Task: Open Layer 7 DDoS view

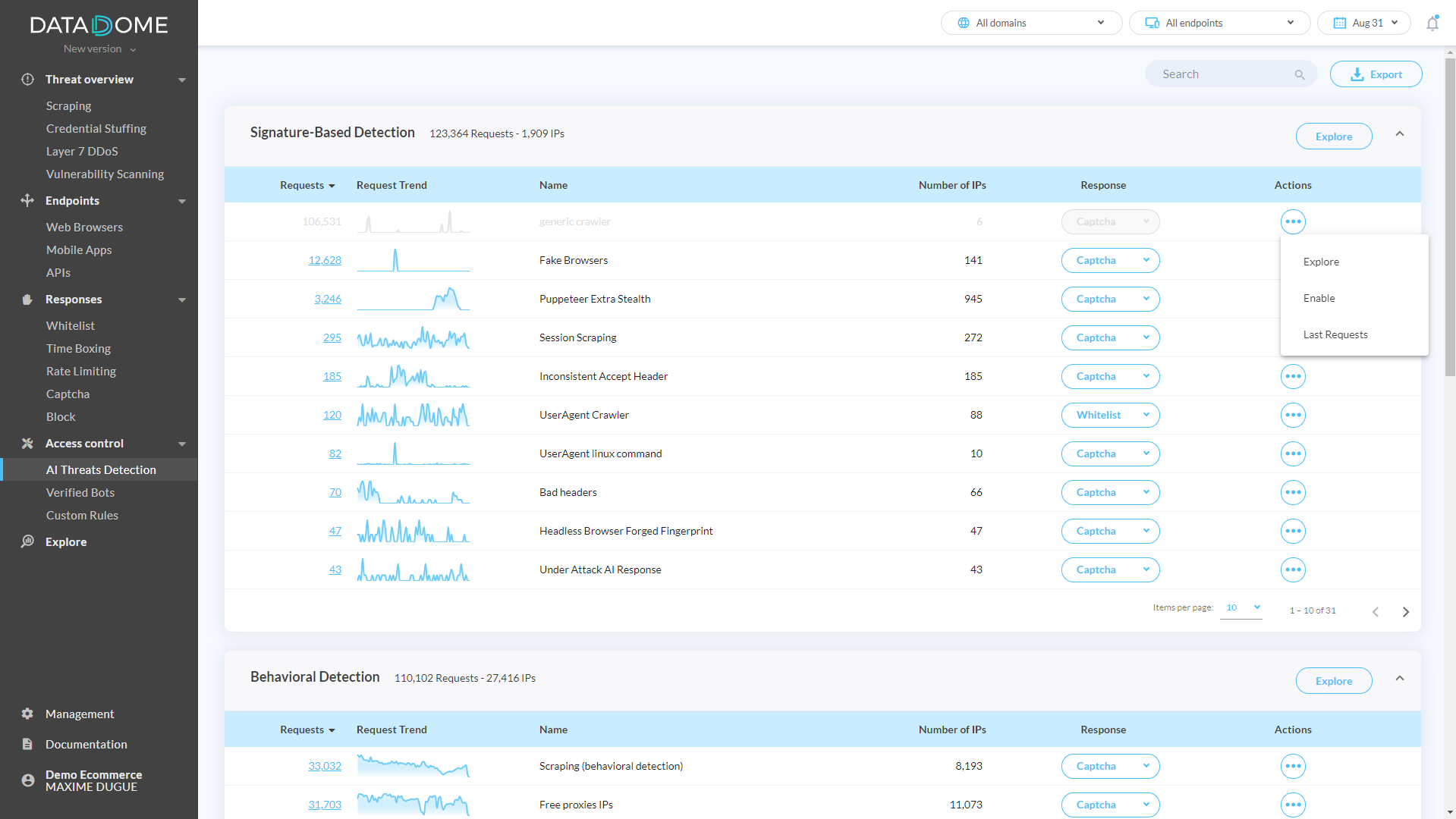Action: click(82, 151)
